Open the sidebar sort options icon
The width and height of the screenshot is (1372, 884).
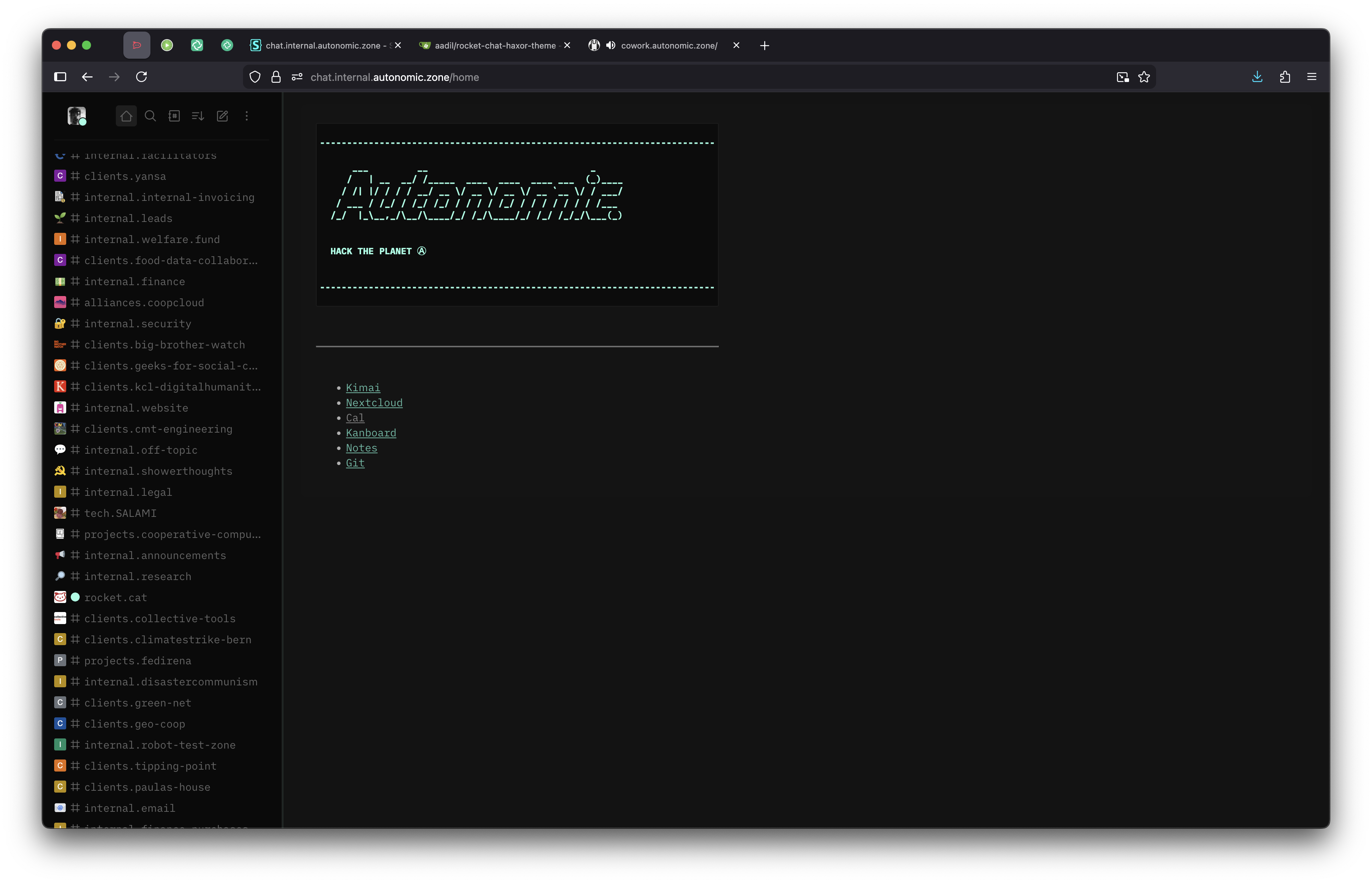(x=198, y=116)
